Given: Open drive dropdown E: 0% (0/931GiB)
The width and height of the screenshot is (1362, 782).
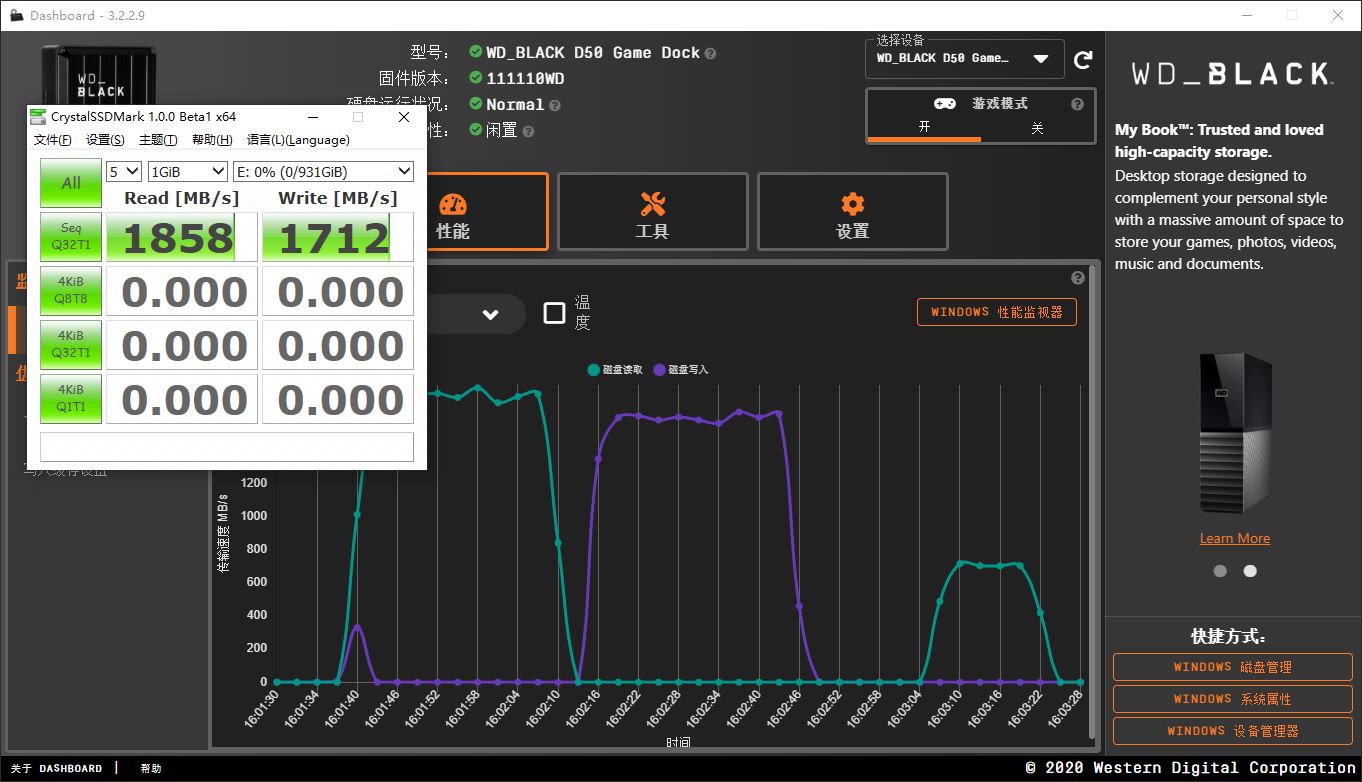Looking at the screenshot, I should (x=323, y=172).
